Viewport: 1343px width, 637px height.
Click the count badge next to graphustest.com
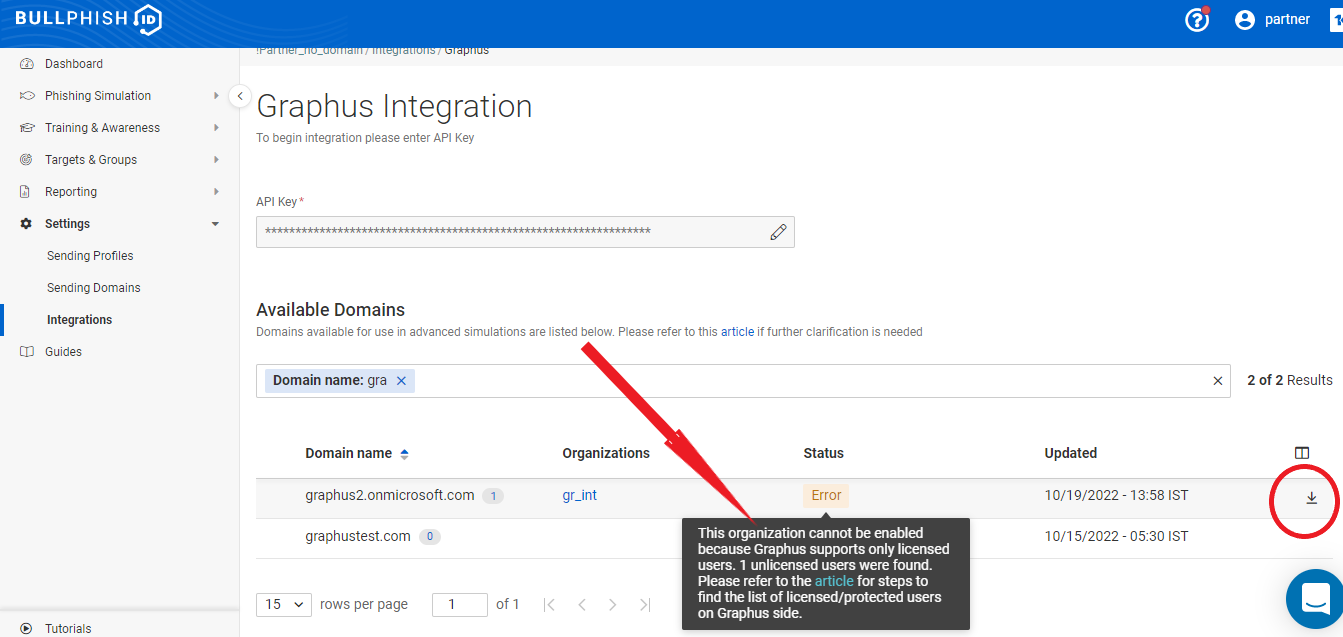click(430, 537)
